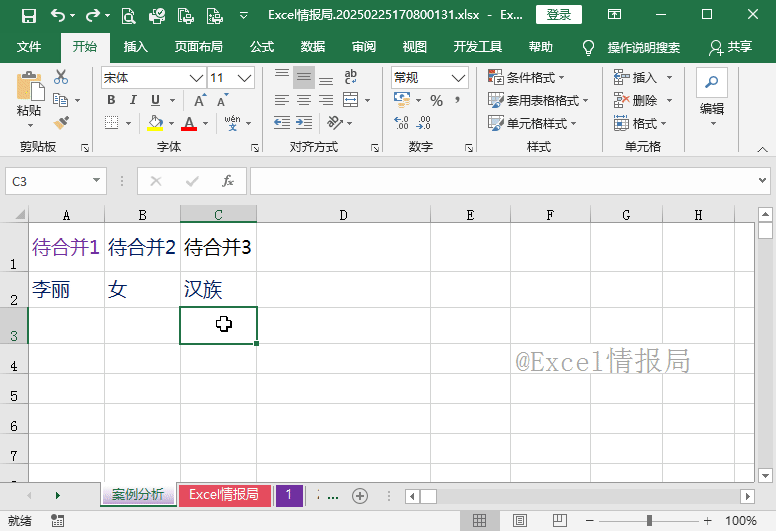Click the Cut scissors icon
Image resolution: width=776 pixels, height=531 pixels.
point(61,77)
